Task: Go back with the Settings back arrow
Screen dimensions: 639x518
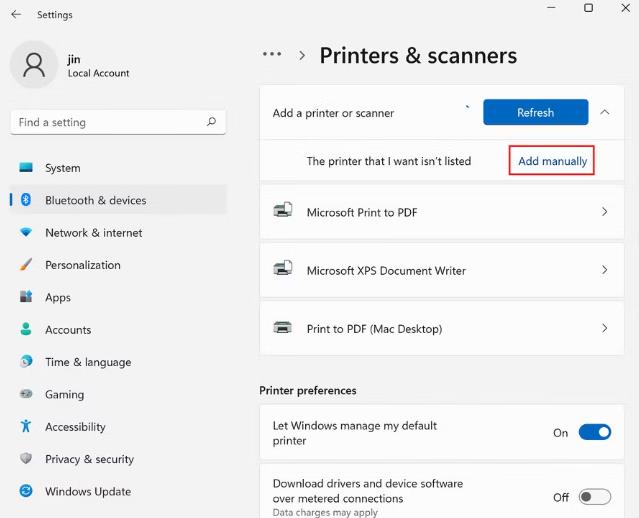Action: tap(16, 15)
